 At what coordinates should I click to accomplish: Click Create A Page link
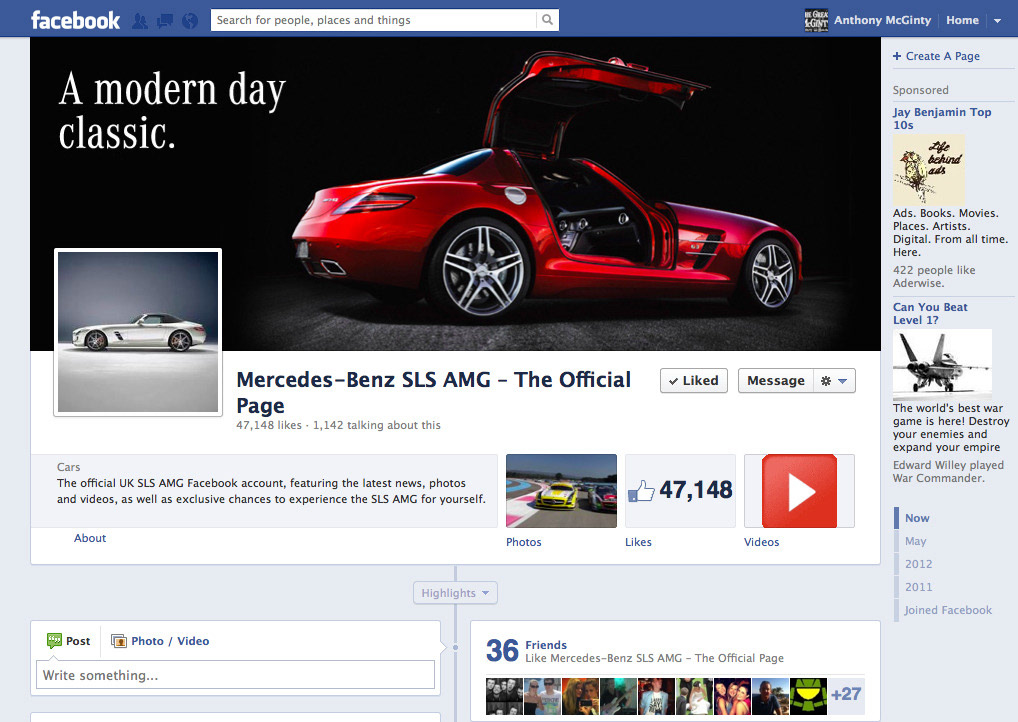(936, 56)
